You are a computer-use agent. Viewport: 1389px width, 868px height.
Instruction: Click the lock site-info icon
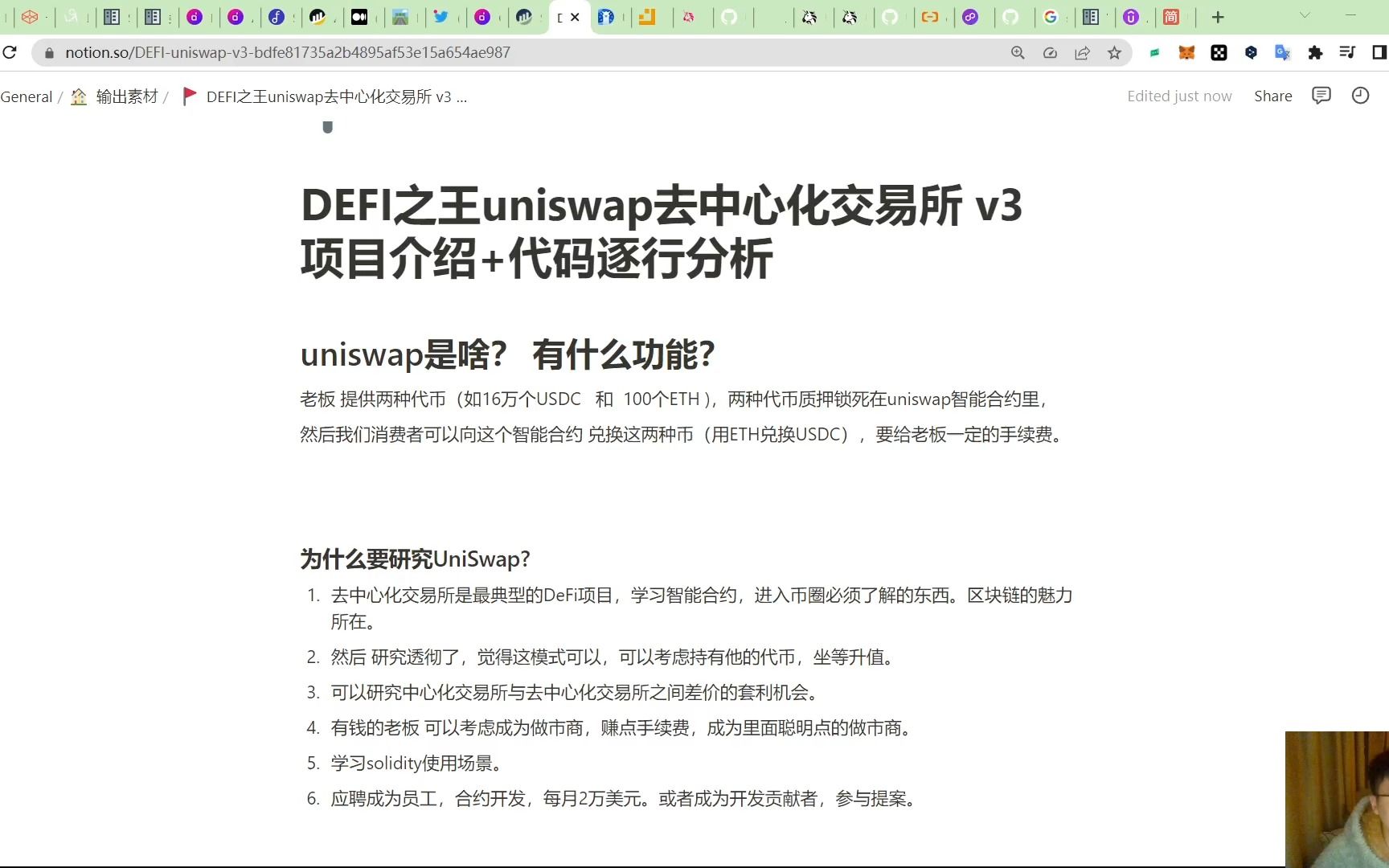[49, 52]
